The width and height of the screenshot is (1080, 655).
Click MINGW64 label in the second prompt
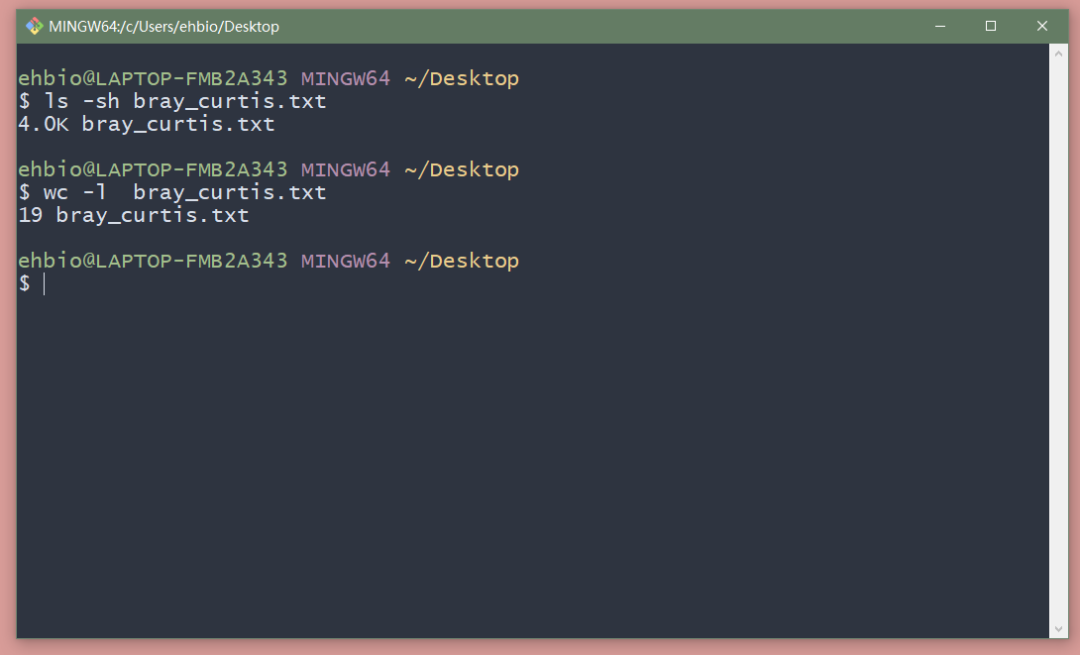coord(345,170)
